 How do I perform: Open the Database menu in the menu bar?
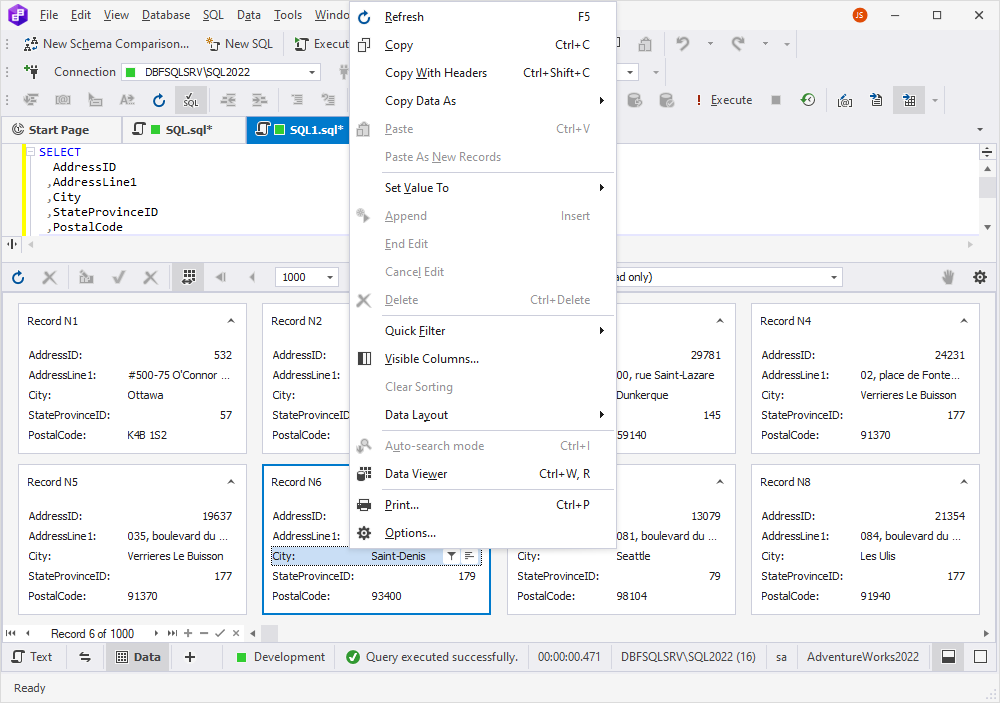pyautogui.click(x=166, y=15)
